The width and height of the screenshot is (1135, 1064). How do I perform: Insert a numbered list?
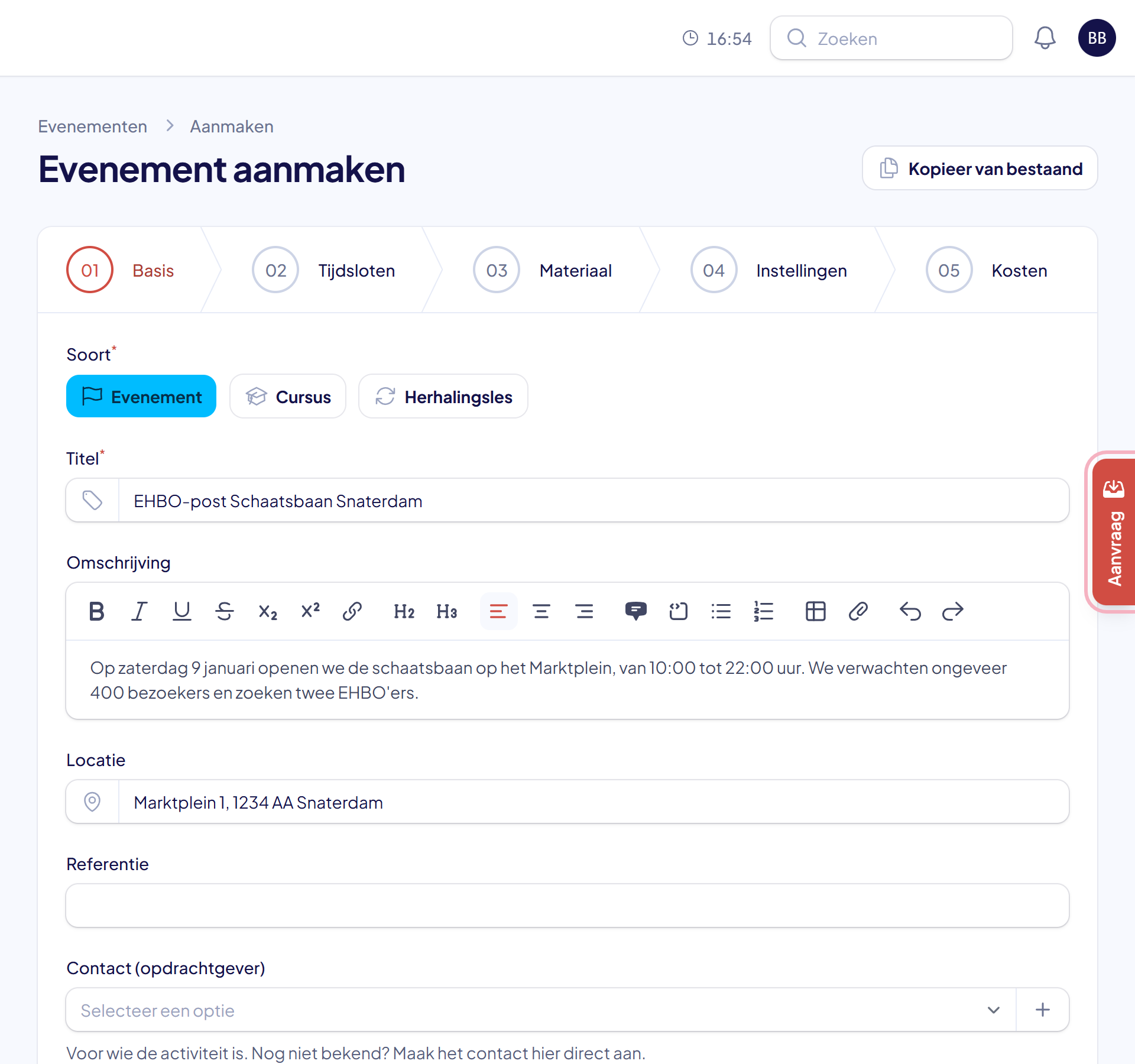pyautogui.click(x=764, y=611)
